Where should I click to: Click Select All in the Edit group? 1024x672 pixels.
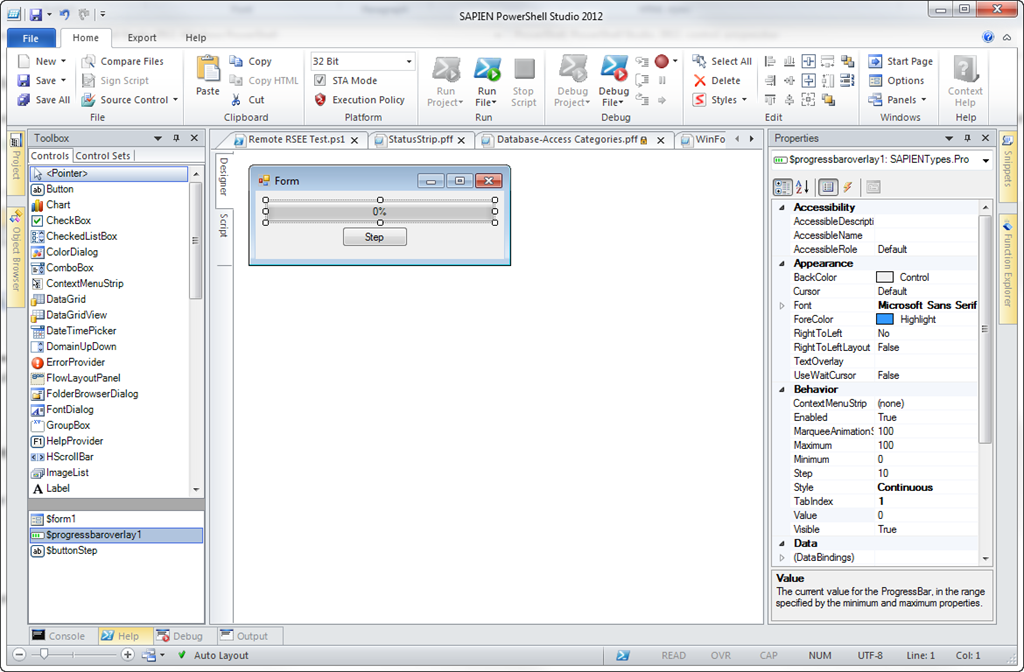[722, 61]
